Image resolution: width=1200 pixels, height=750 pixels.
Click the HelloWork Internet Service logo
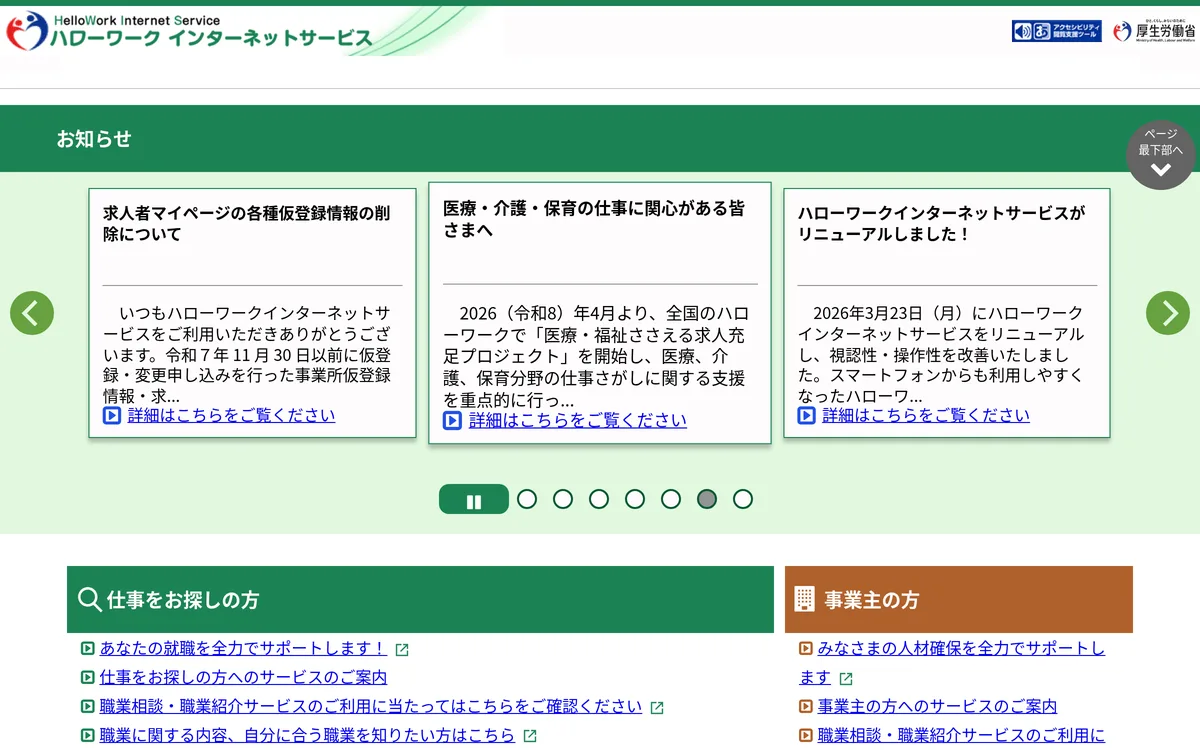click(190, 32)
